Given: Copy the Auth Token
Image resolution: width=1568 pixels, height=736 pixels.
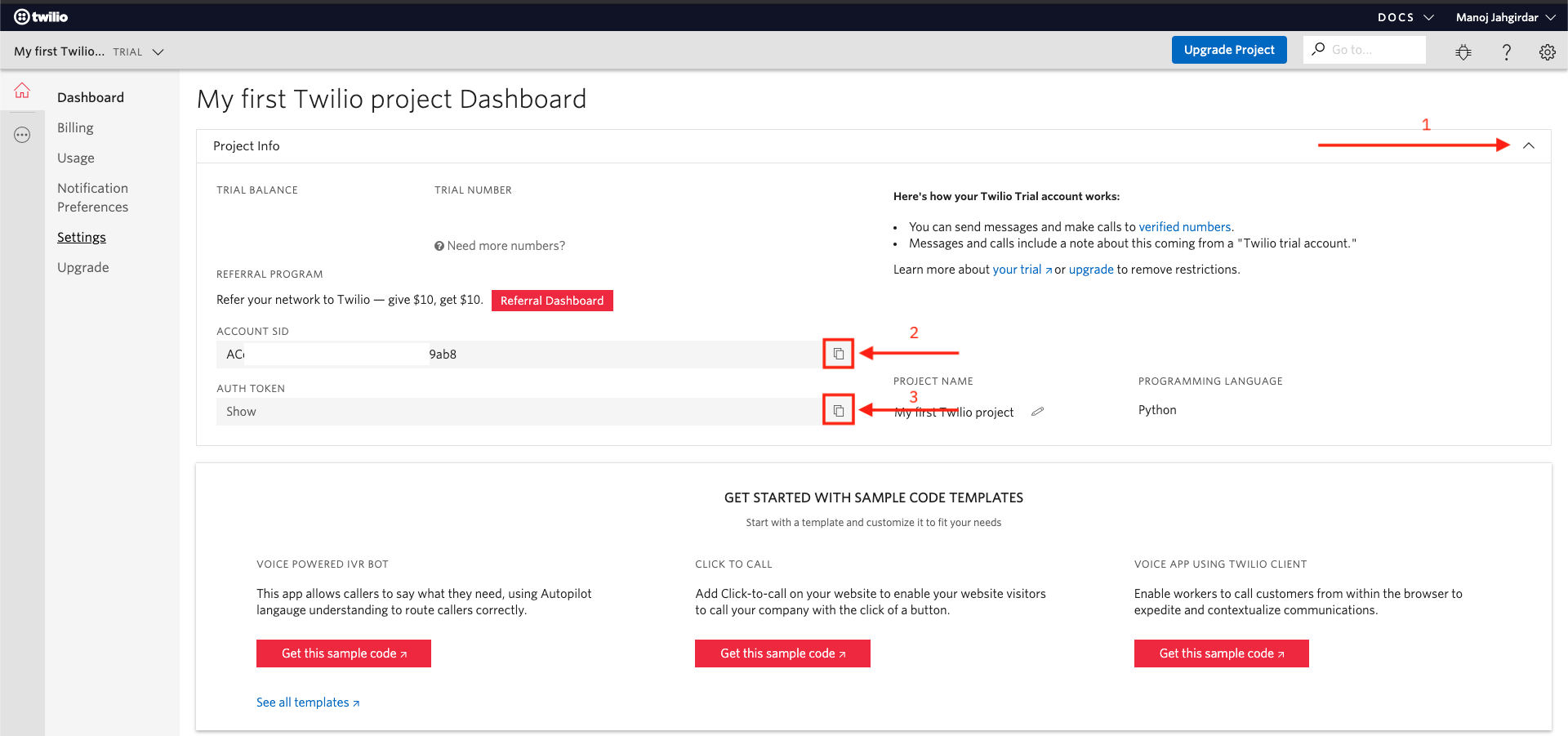Looking at the screenshot, I should [x=838, y=410].
